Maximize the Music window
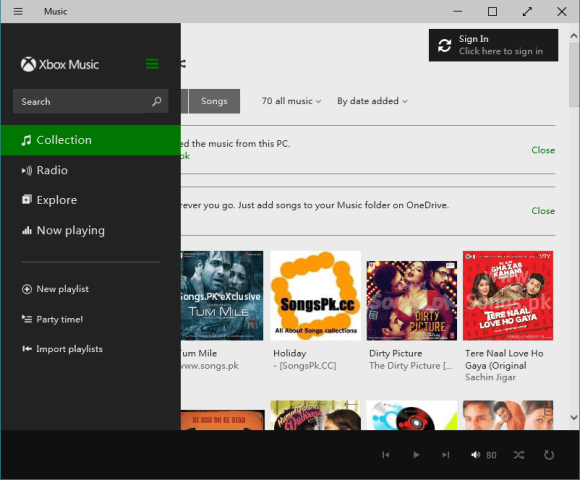 point(492,11)
